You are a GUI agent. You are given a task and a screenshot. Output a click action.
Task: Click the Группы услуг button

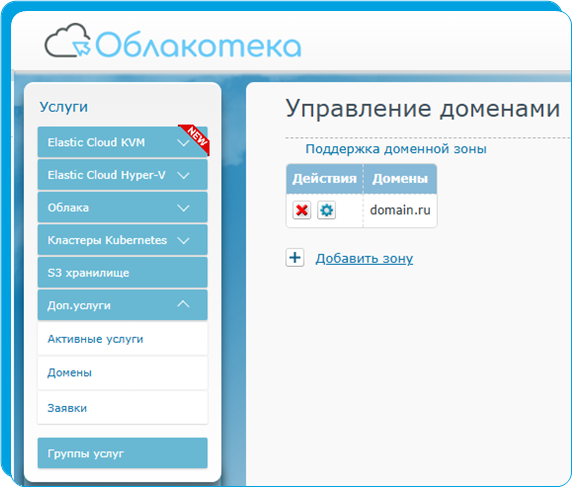point(123,453)
